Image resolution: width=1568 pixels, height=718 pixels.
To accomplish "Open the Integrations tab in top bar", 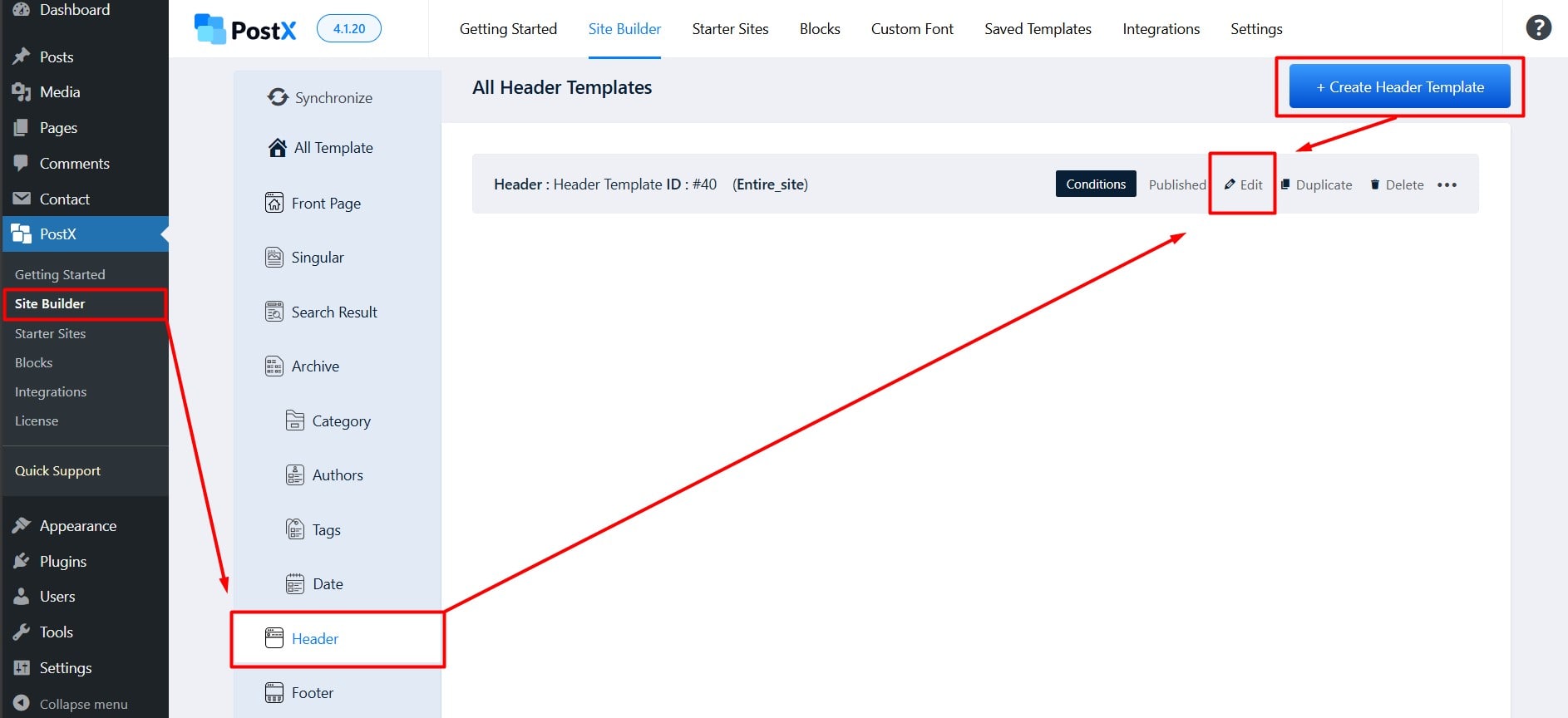I will click(x=1161, y=29).
